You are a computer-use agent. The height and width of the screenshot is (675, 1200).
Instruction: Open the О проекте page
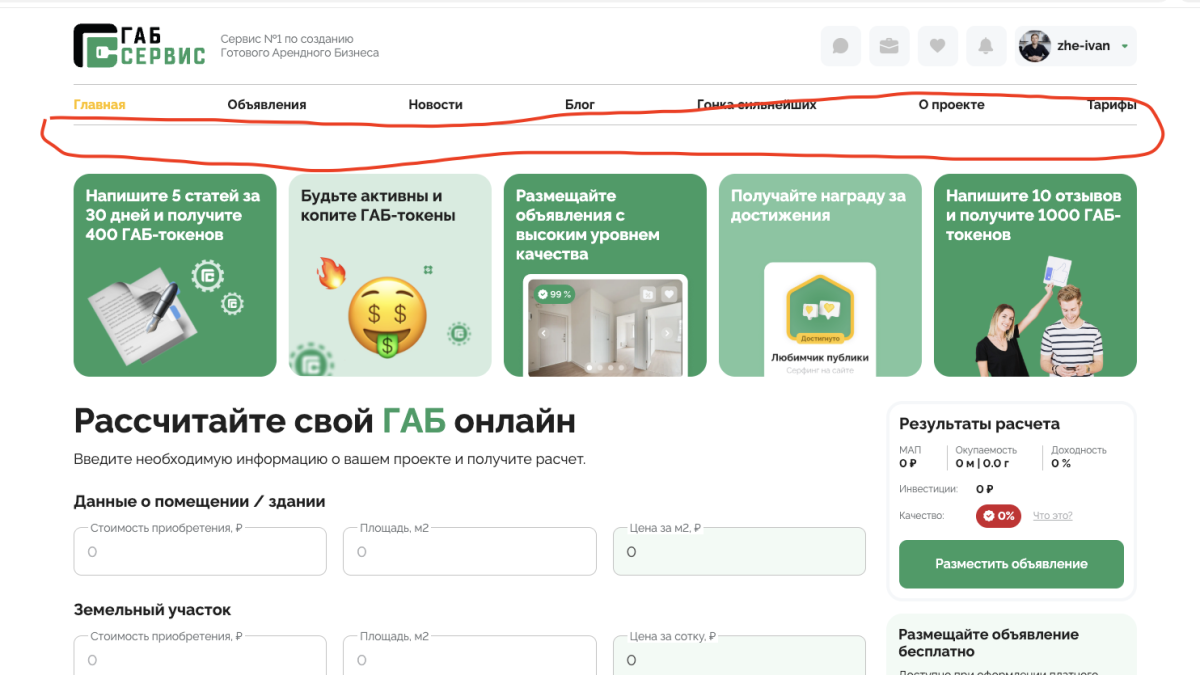click(951, 105)
